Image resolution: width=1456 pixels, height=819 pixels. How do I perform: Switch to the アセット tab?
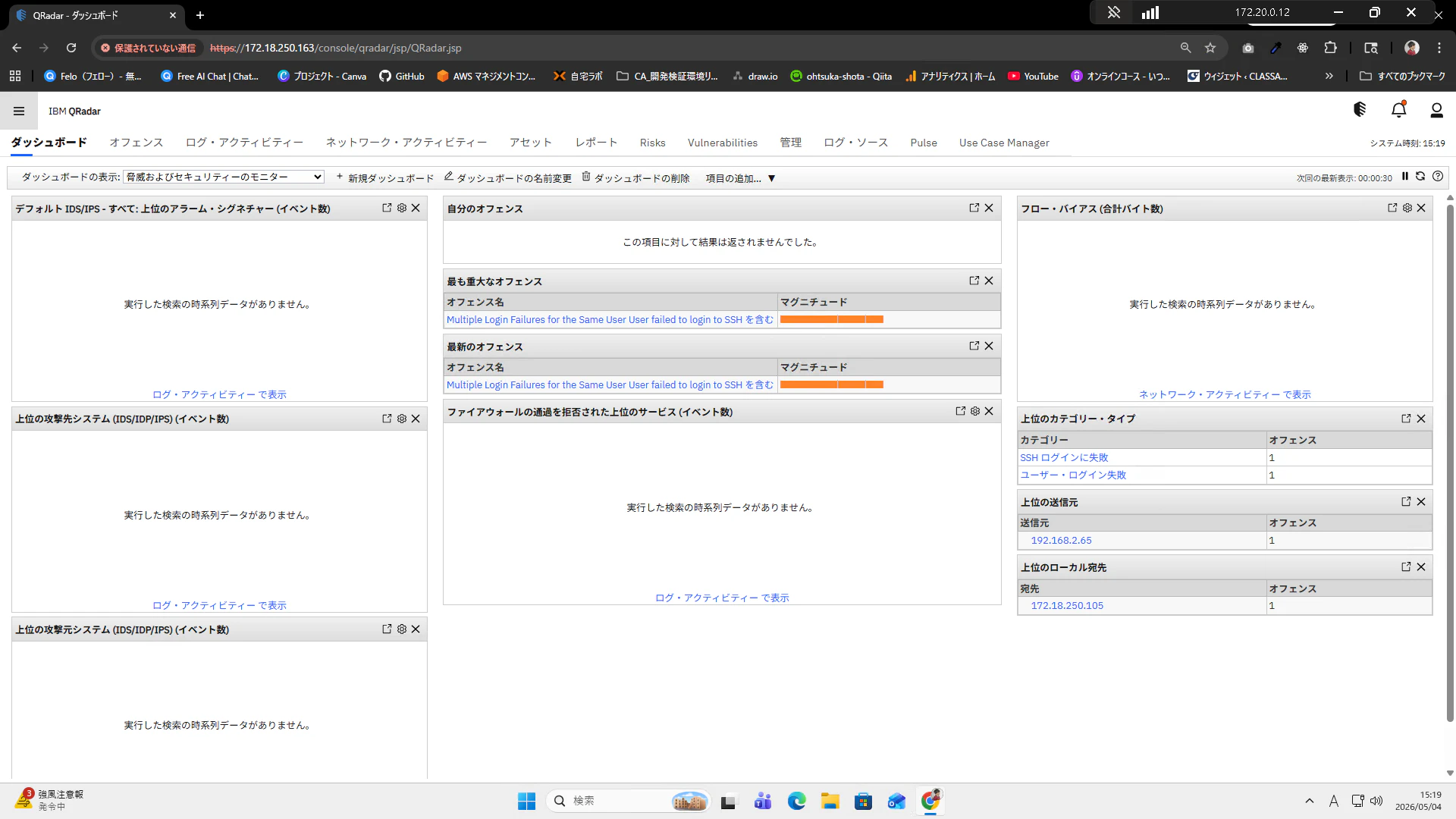531,143
